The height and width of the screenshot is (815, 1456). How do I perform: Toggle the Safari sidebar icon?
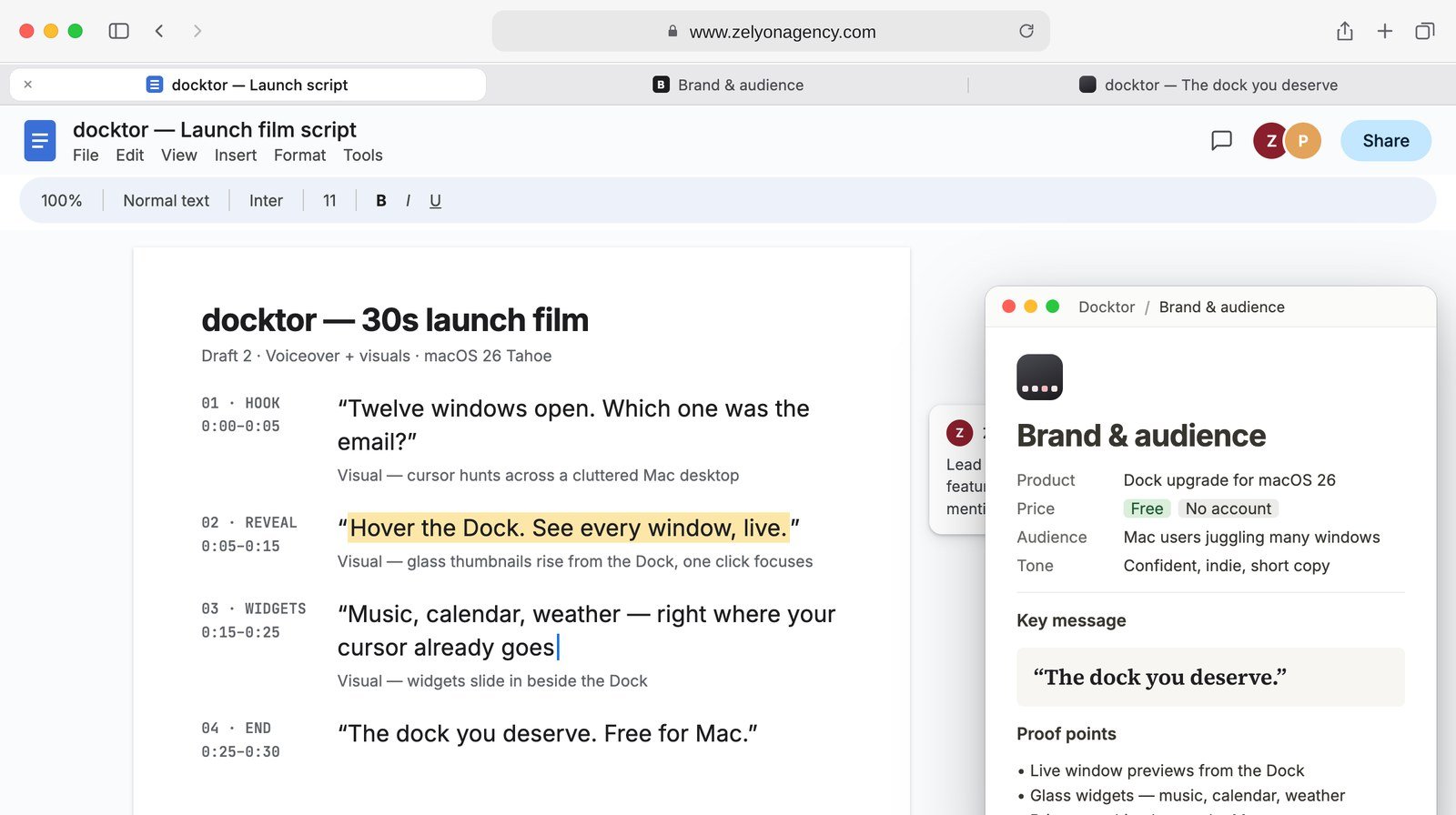coord(118,31)
